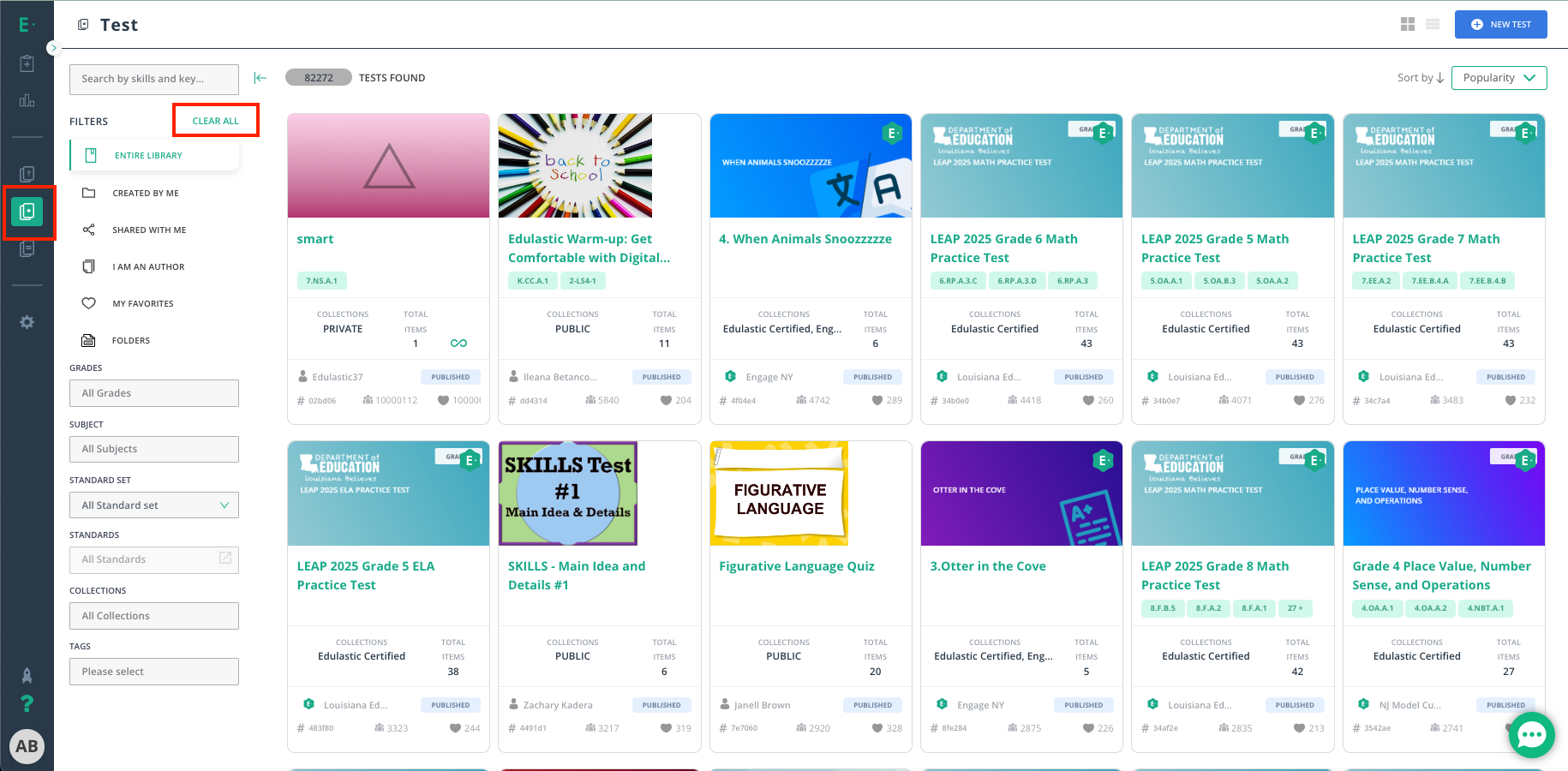Open the chat support bubble

tap(1531, 735)
